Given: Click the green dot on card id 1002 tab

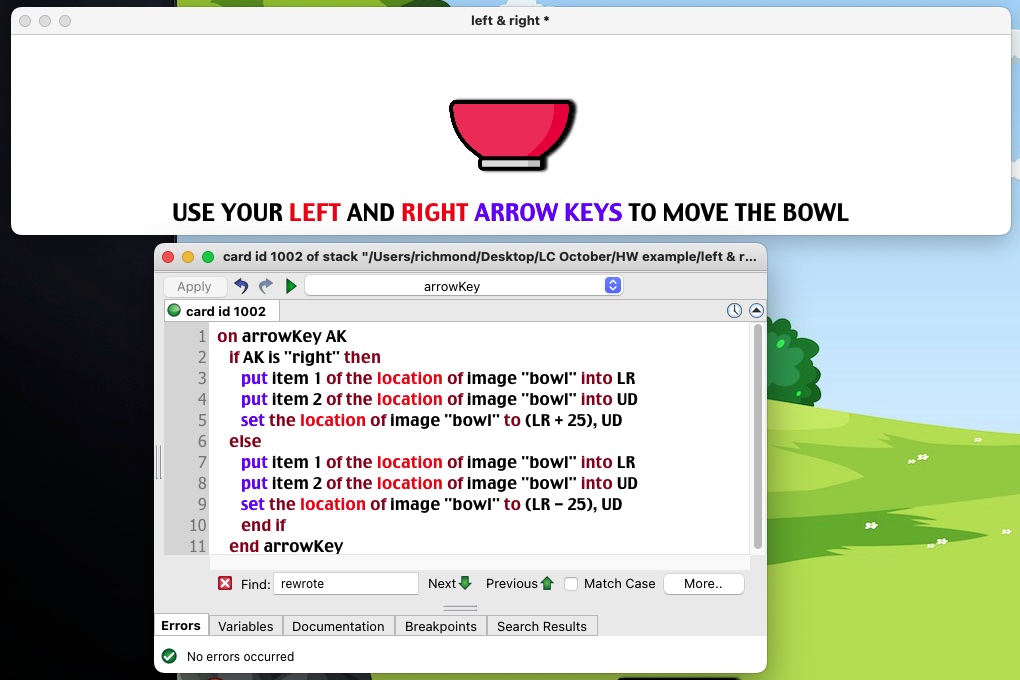Looking at the screenshot, I should tap(174, 310).
